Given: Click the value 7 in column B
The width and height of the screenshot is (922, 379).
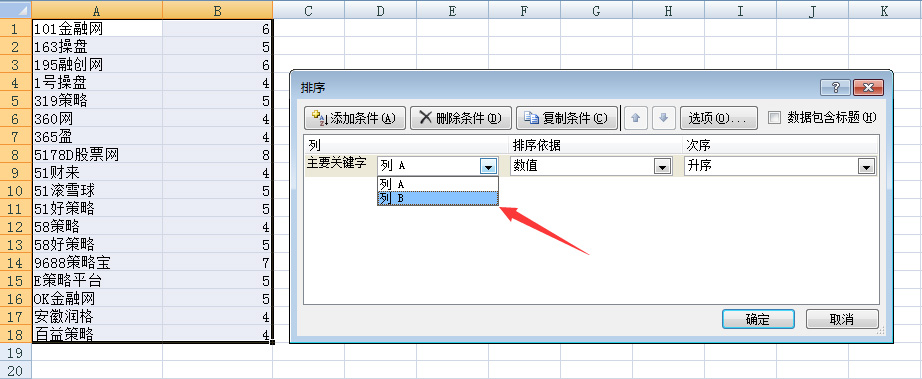Looking at the screenshot, I should [218, 263].
